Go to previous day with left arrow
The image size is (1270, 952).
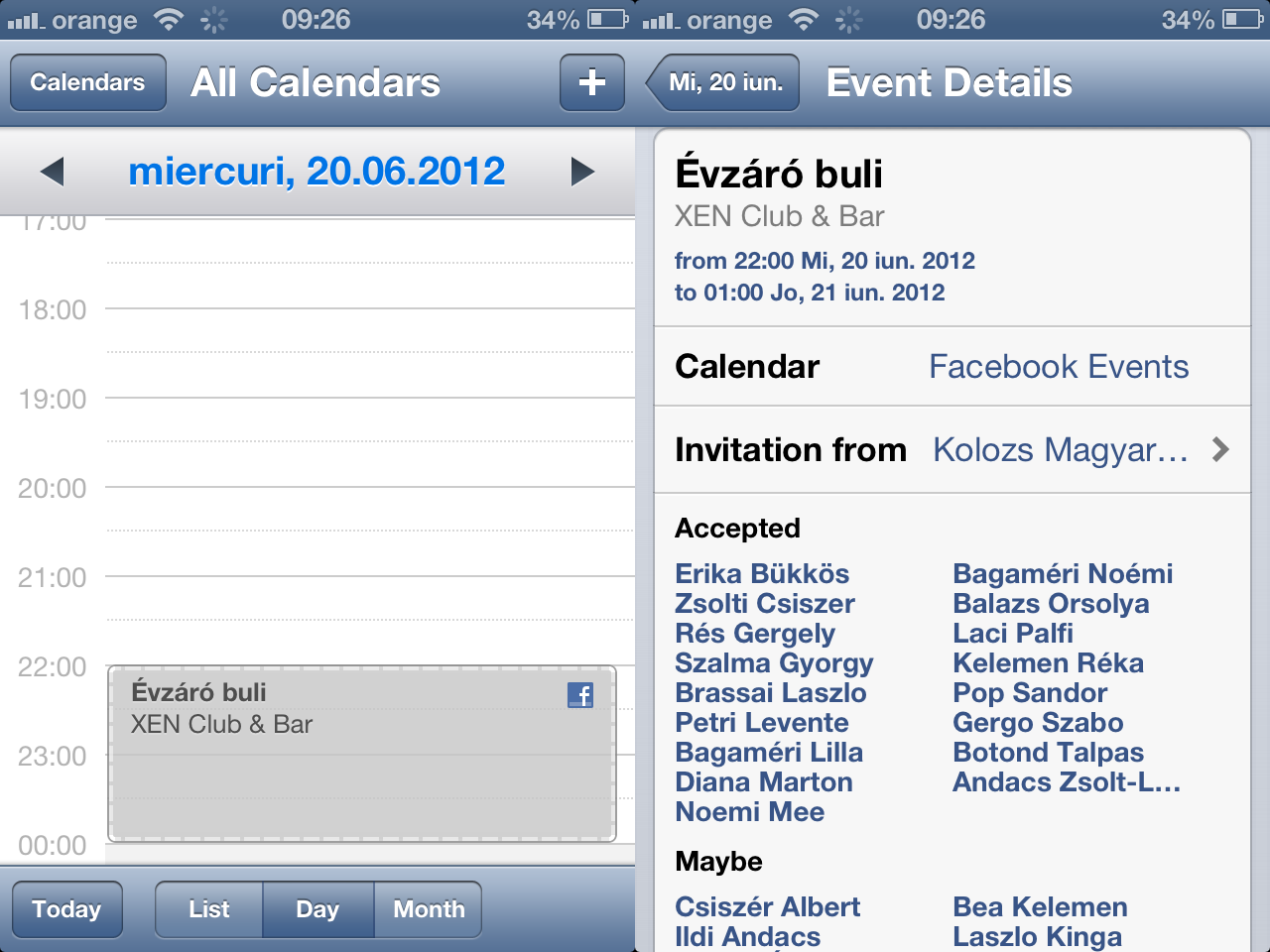pos(53,172)
